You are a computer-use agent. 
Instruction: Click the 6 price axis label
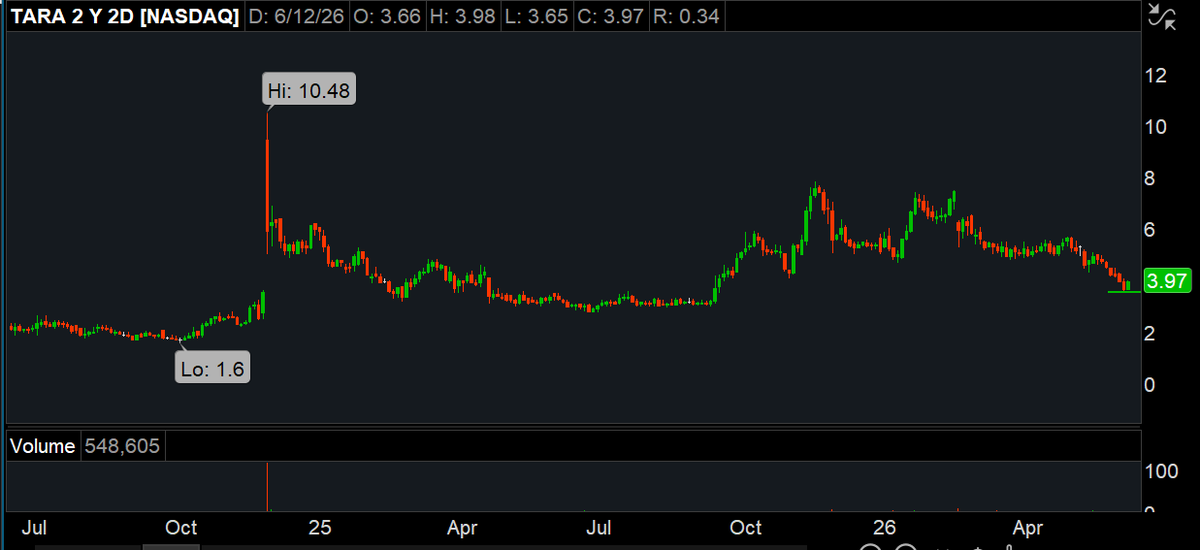coord(1151,230)
